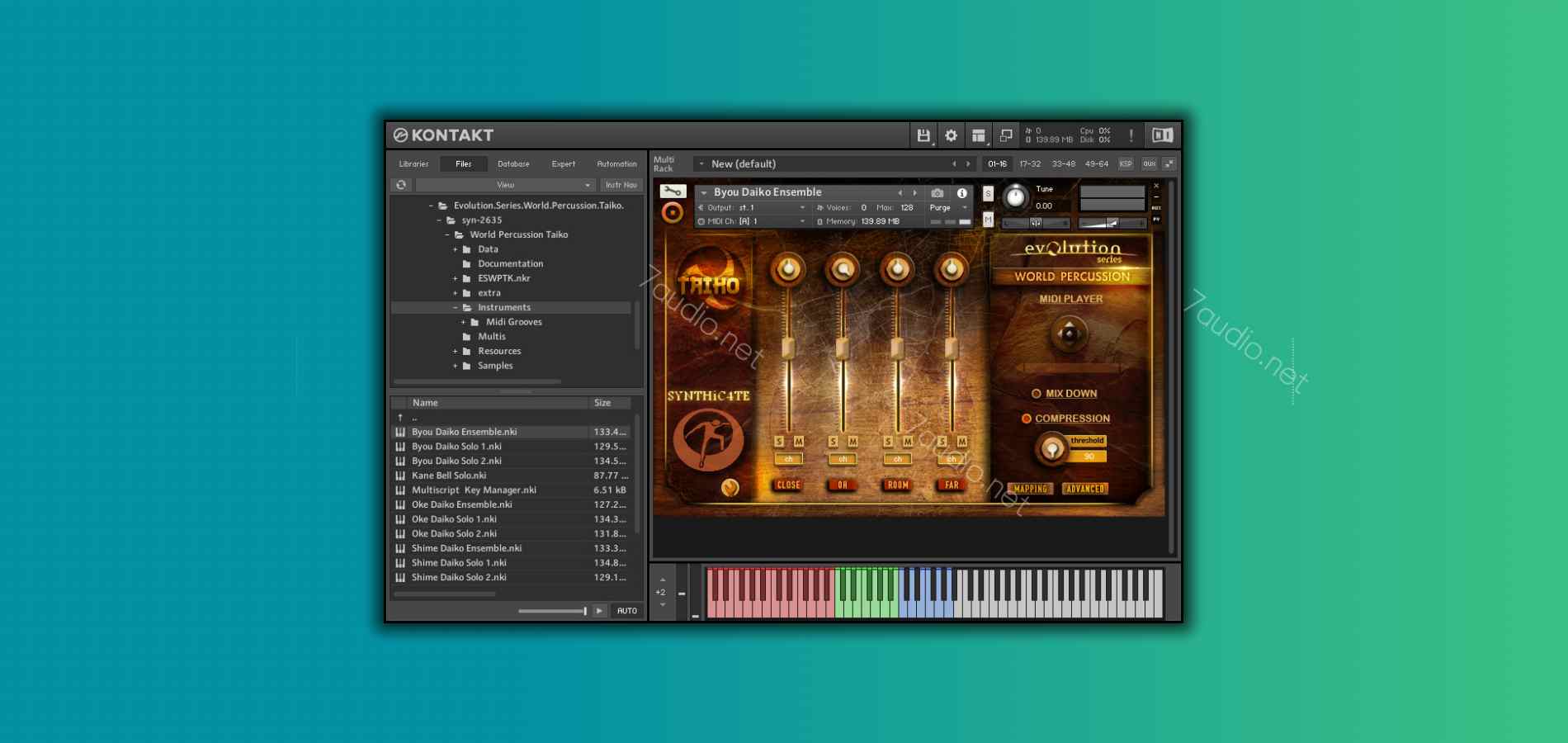Screen dimensions: 1568x743
Task: Click the refresh icon in the browser
Action: pos(401,185)
